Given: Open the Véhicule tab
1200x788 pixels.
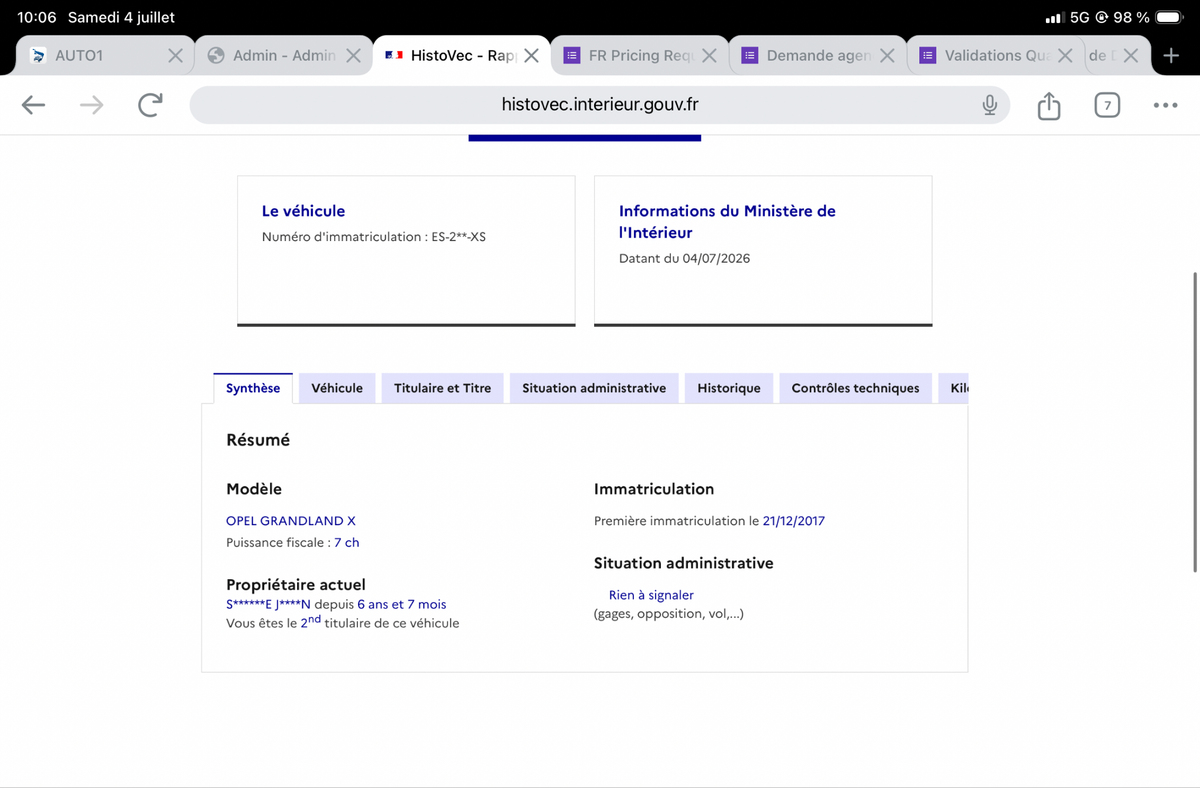Looking at the screenshot, I should (337, 388).
